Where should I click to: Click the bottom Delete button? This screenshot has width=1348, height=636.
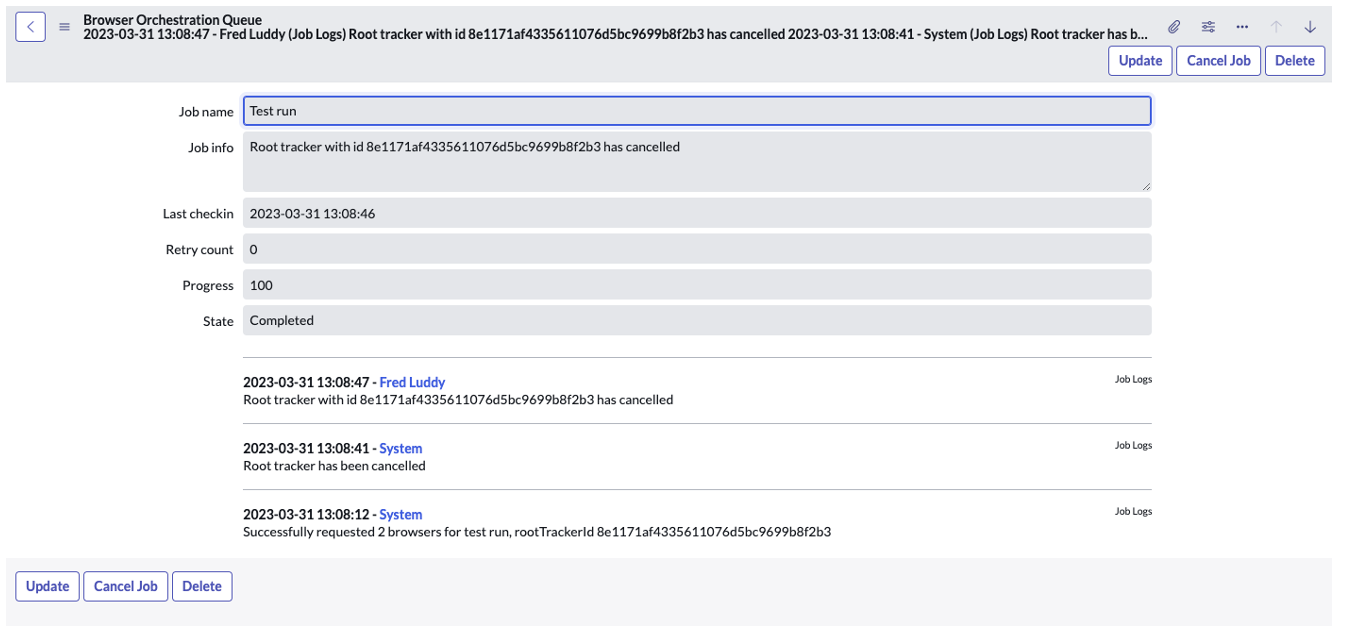point(202,586)
